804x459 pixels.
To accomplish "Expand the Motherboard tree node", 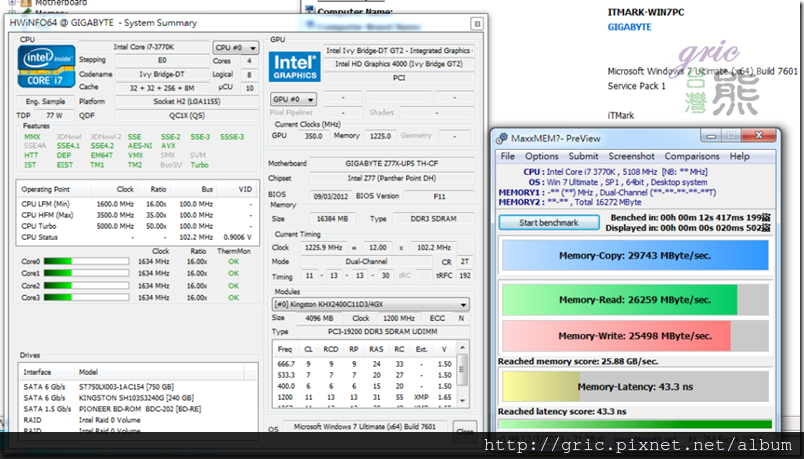I will 10,3.
